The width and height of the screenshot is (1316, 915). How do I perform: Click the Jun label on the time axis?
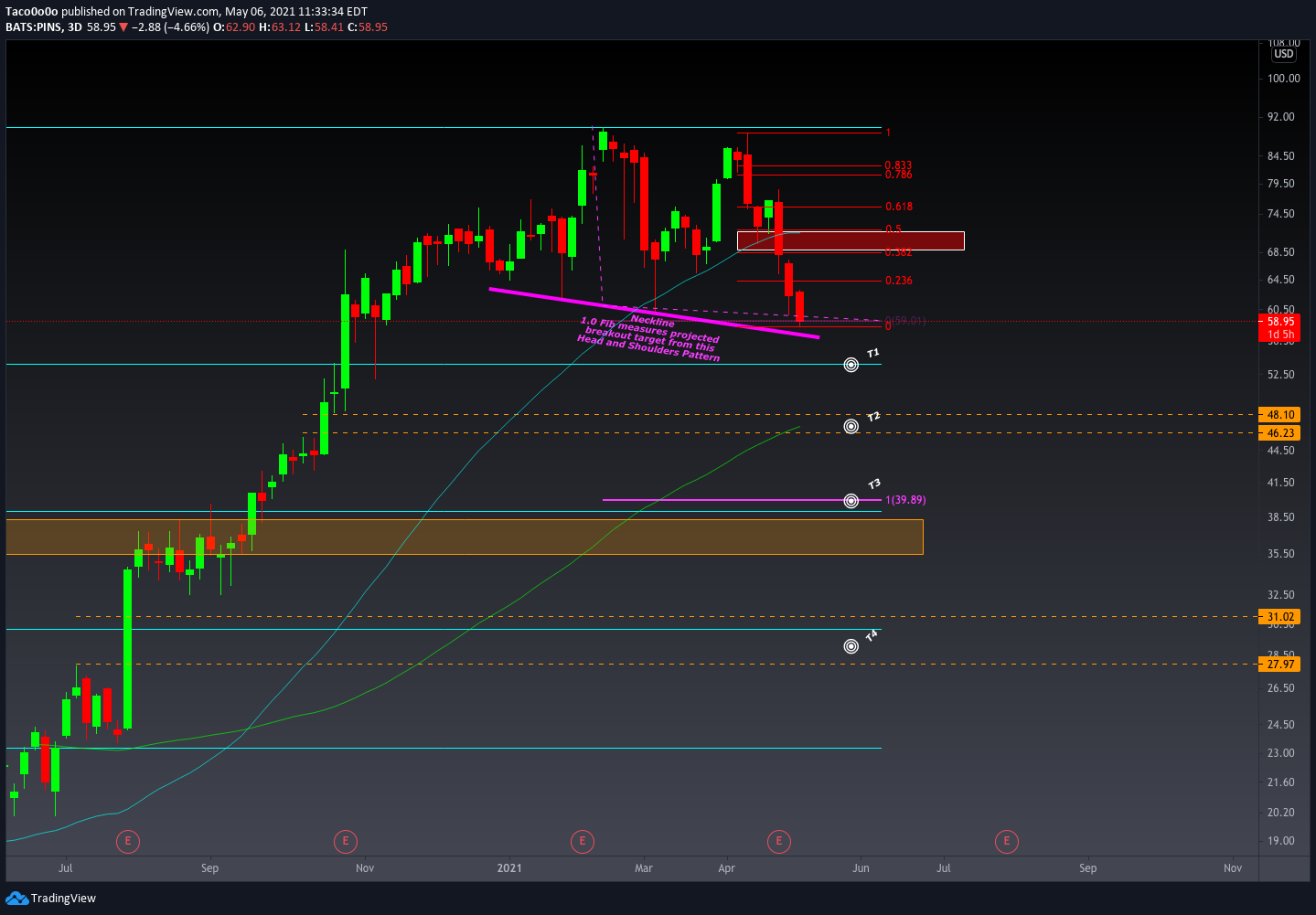coord(861,868)
